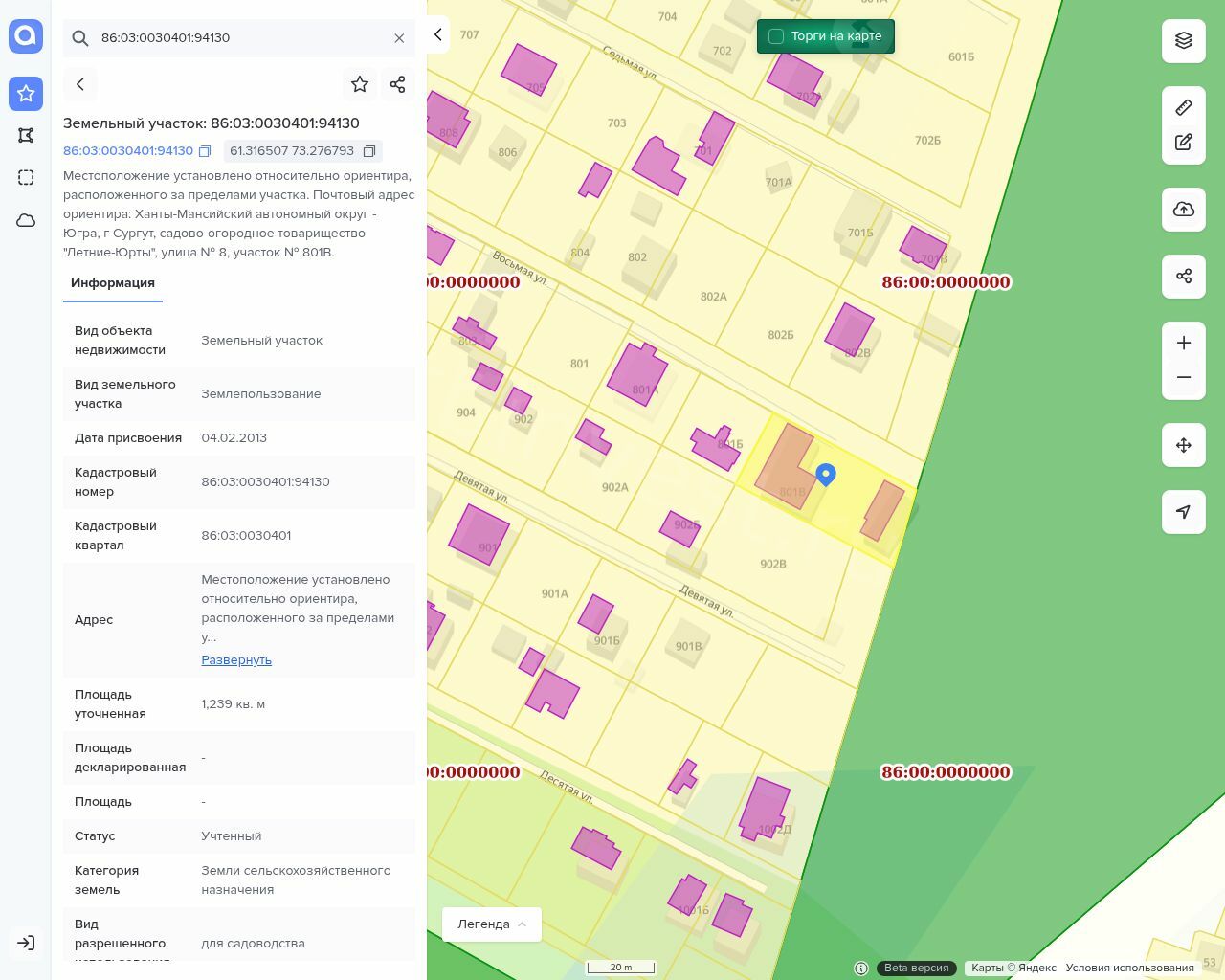Add parcel to favorites with star
This screenshot has width=1225, height=980.
coord(360,84)
